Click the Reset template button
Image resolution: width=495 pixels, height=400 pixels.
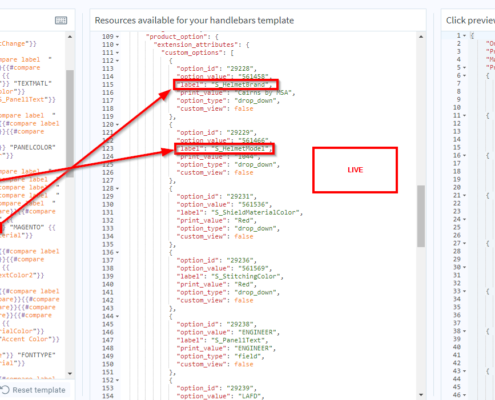(x=33, y=390)
